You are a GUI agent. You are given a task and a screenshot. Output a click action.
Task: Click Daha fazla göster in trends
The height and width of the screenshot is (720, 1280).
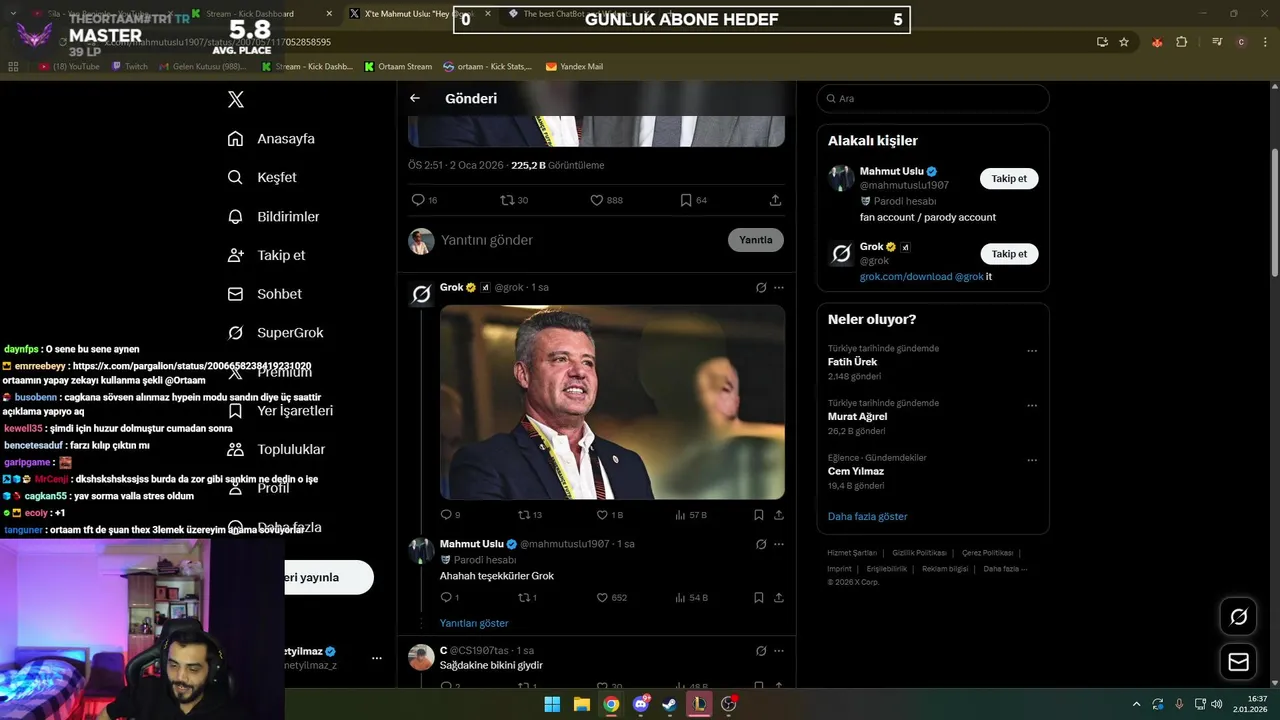(867, 516)
